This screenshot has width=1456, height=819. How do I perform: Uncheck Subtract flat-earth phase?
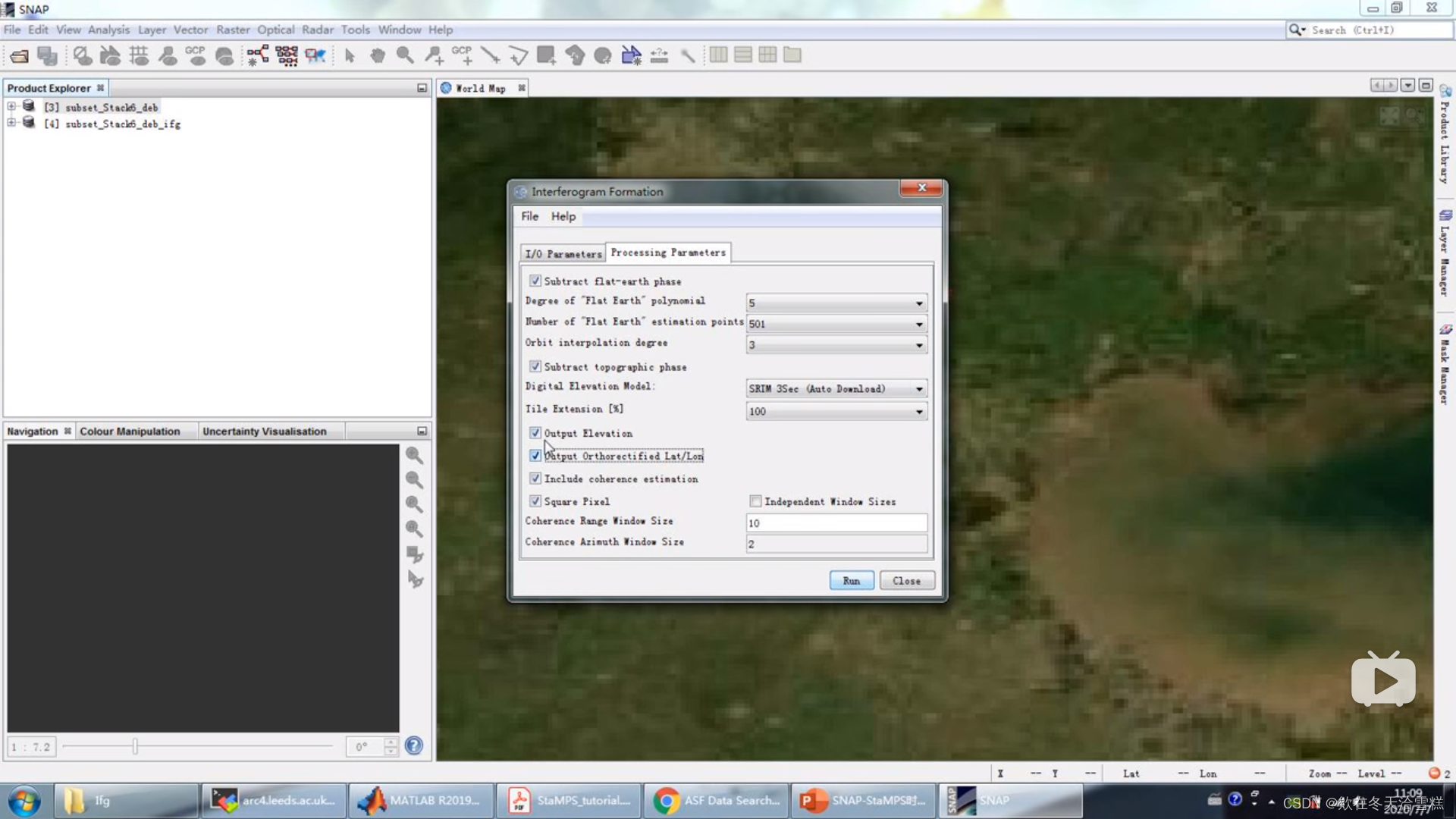[x=535, y=281]
